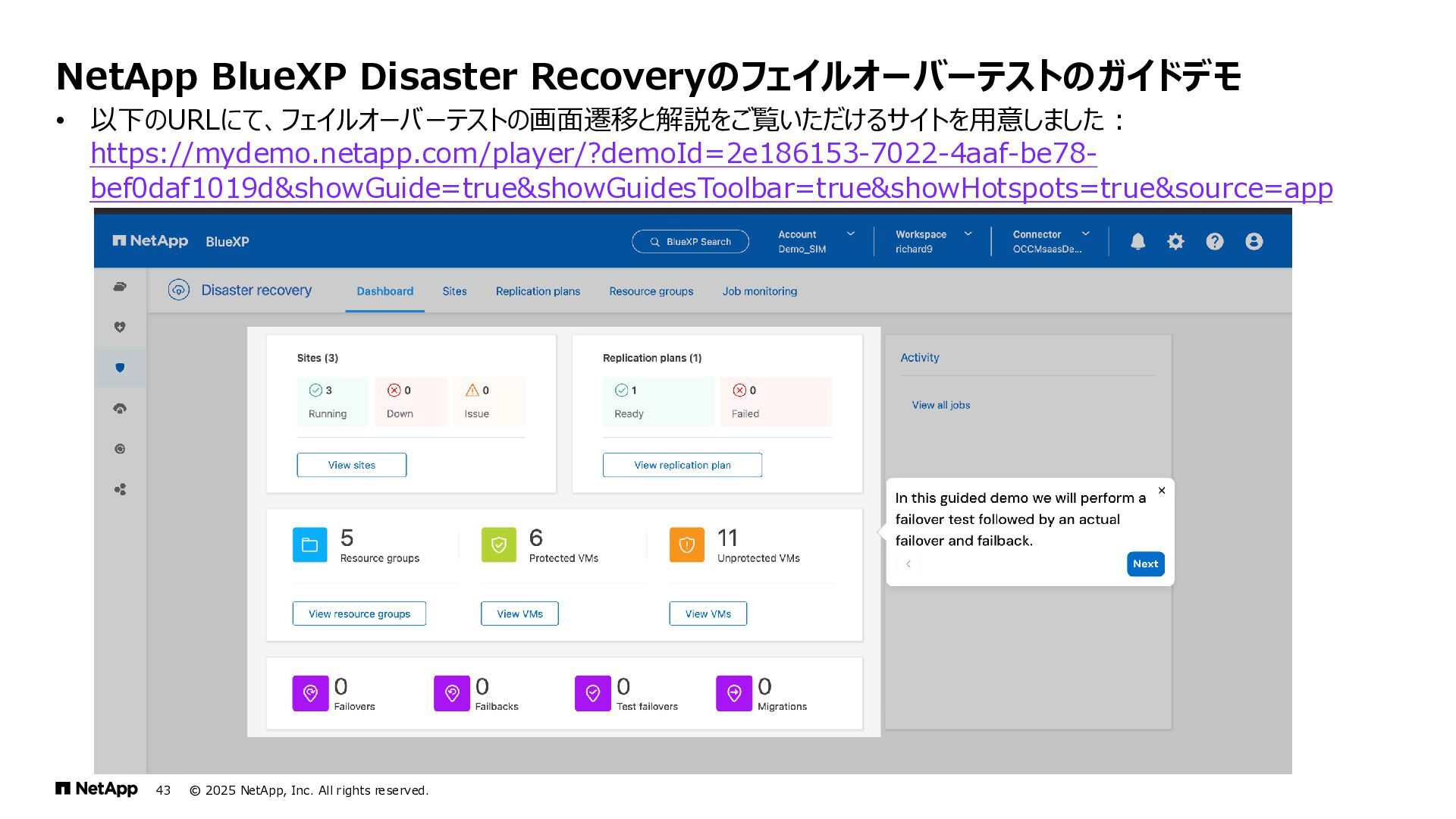This screenshot has width=1456, height=819.
Task: Select the storage sidebar icon at top
Action: (x=120, y=287)
